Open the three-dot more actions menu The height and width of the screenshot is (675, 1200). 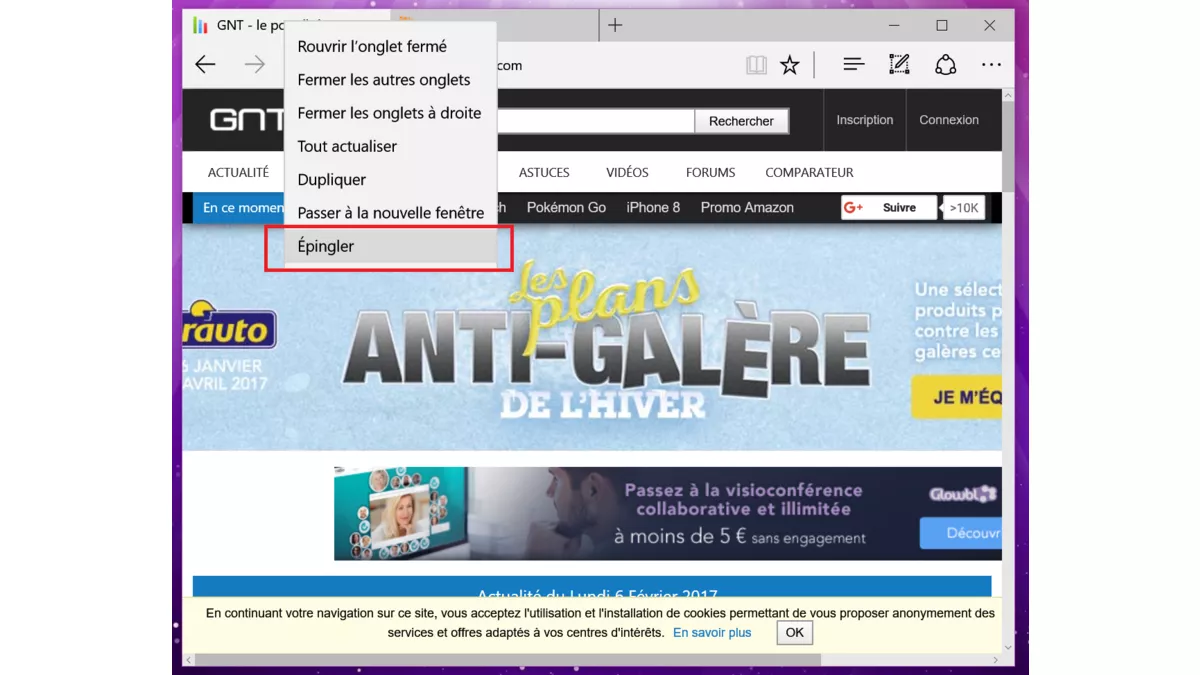point(991,65)
